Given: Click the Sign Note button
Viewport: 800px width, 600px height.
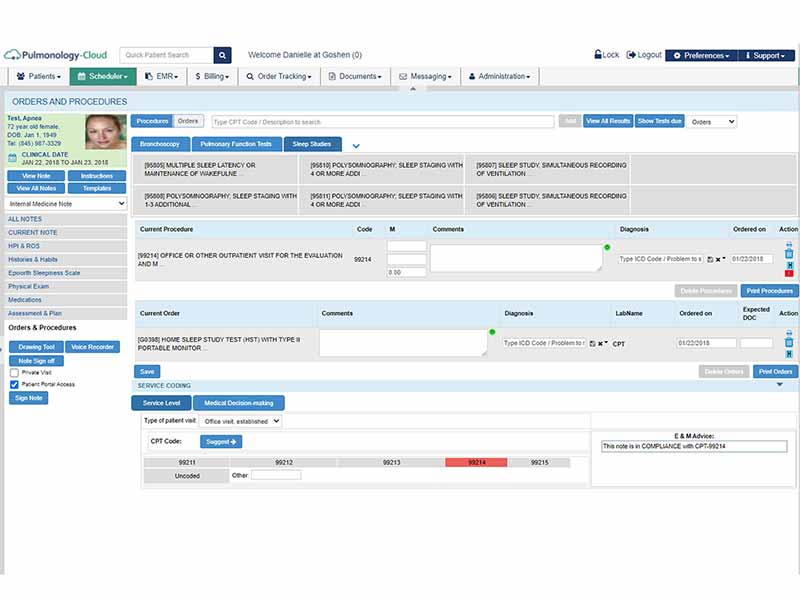Looking at the screenshot, I should [x=29, y=398].
